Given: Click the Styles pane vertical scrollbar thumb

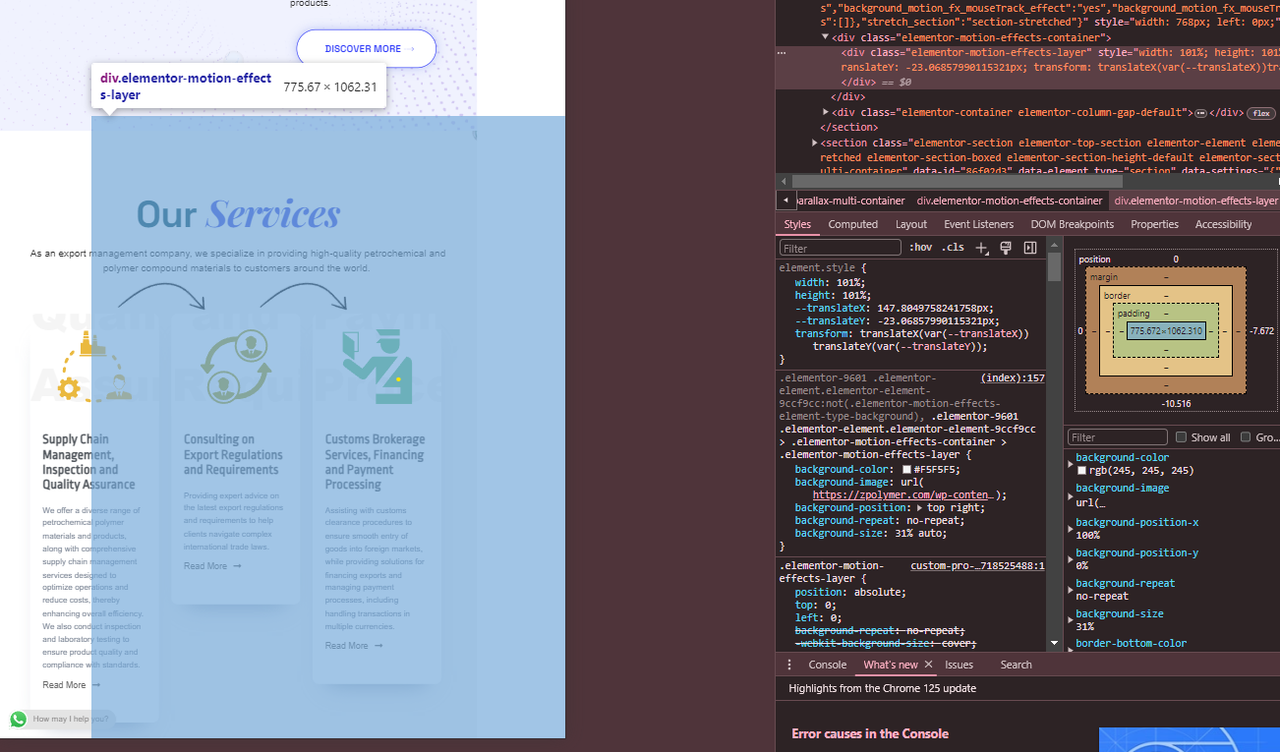Looking at the screenshot, I should tap(1055, 267).
